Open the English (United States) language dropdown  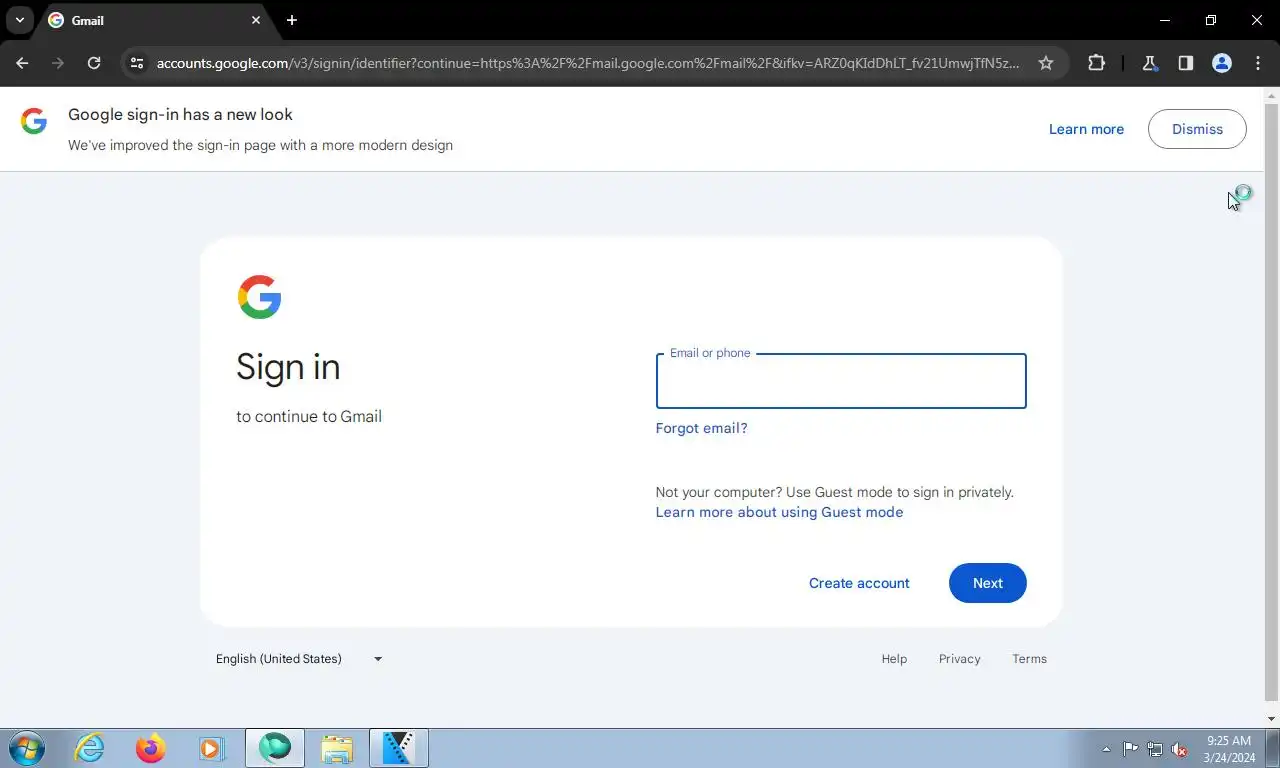pos(299,659)
